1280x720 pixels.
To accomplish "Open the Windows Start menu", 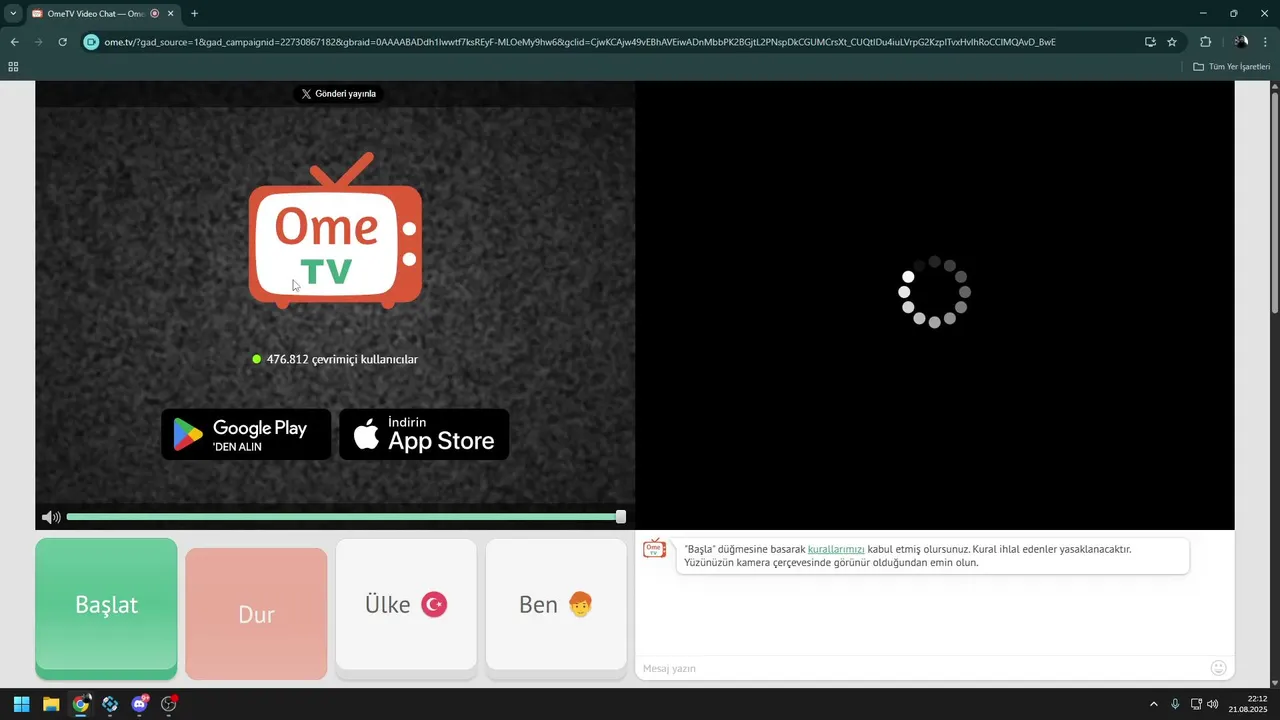I will (x=21, y=704).
